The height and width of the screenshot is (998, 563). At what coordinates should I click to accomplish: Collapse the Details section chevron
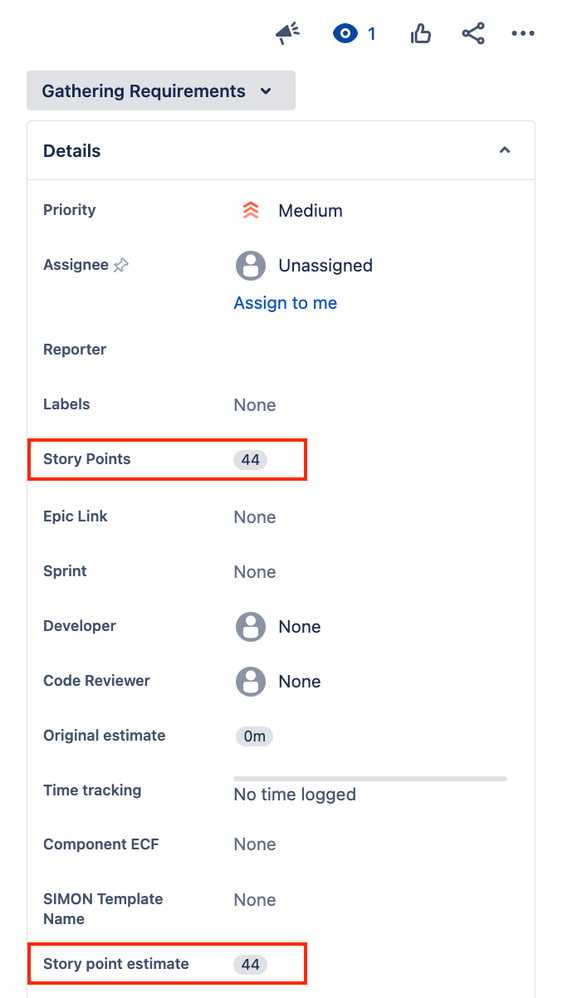[504, 150]
